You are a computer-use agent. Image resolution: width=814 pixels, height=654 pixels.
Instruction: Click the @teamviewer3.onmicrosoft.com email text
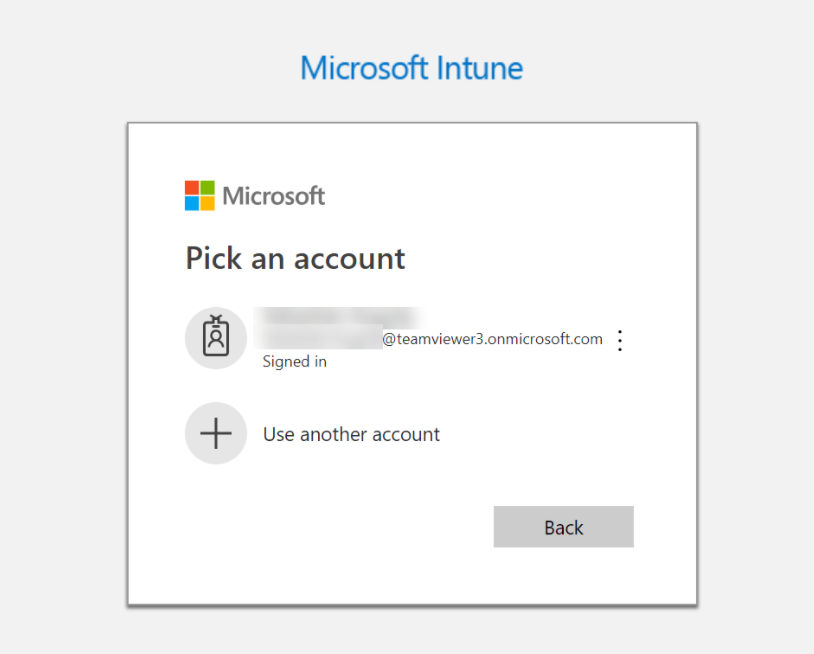click(492, 339)
